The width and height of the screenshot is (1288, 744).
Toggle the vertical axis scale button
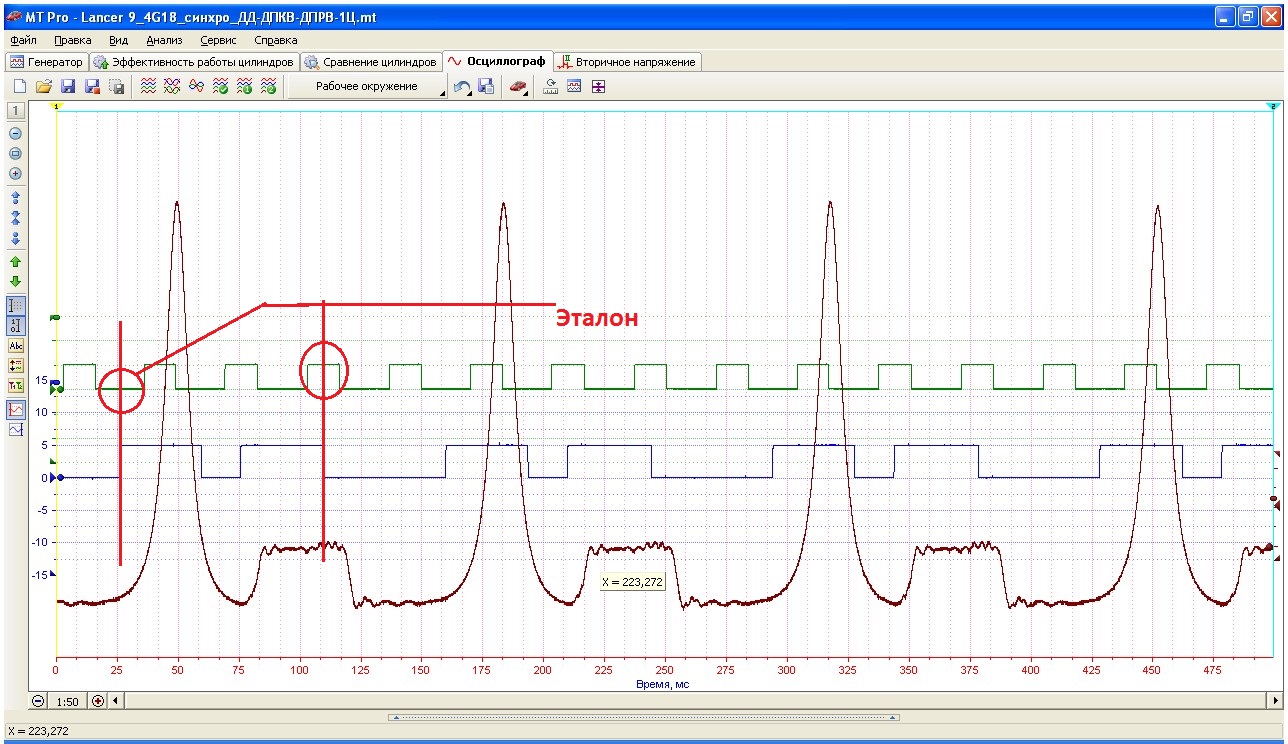tap(15, 324)
